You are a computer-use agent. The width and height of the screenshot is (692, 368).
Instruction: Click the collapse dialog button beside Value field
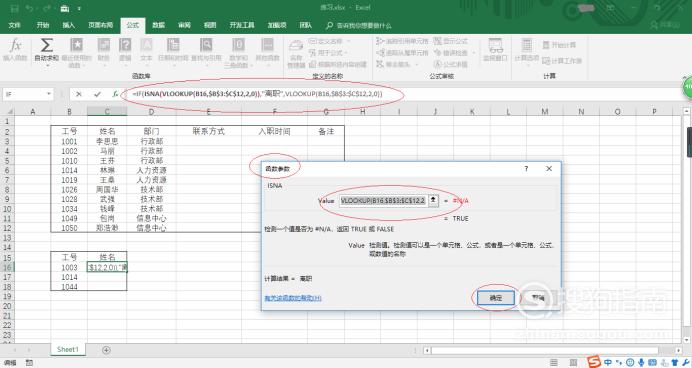pos(433,201)
